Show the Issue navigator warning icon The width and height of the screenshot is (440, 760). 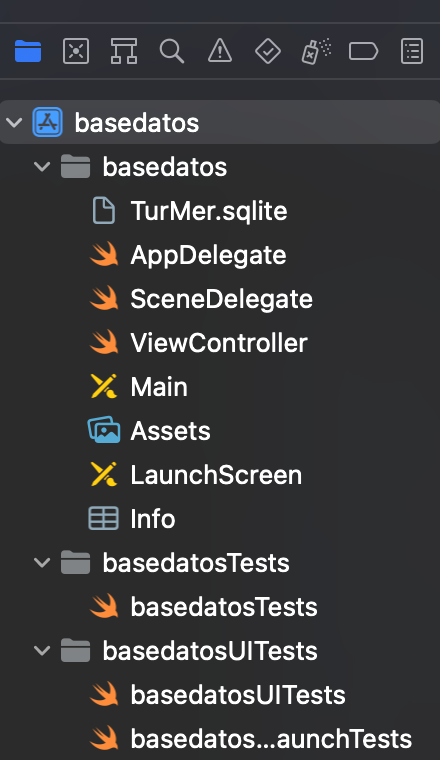[x=220, y=51]
